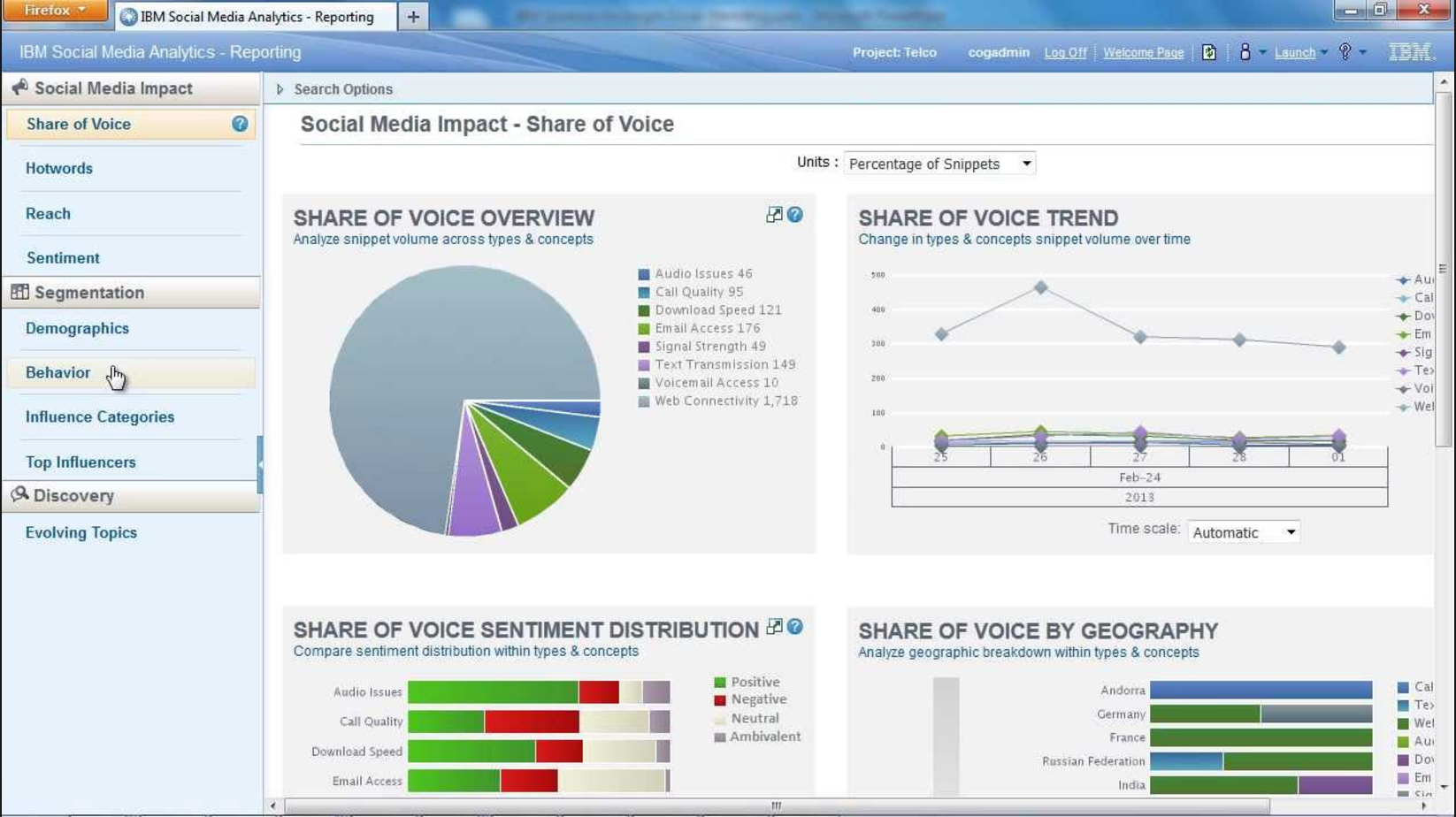Go to the Welcome Page link
Screen dimensions: 1456x817
pos(1143,52)
